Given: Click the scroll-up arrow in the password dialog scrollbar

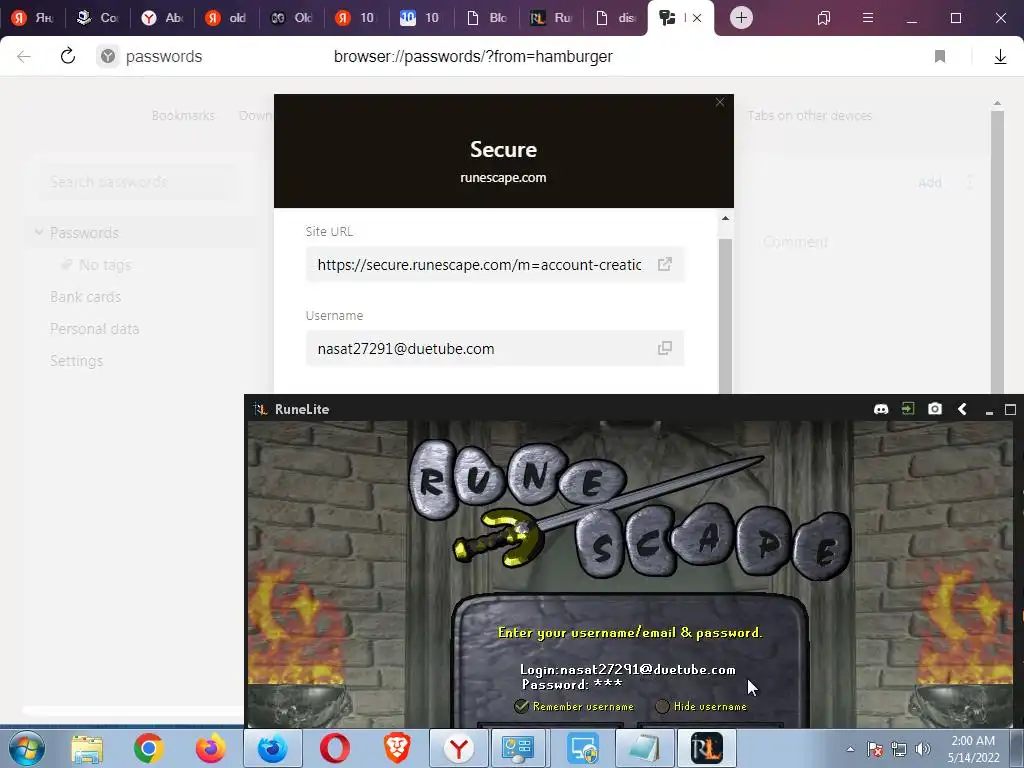Looking at the screenshot, I should tap(725, 218).
